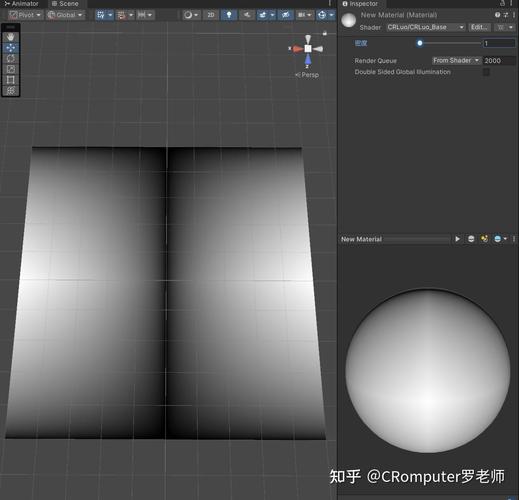Select the Hand view tool
The height and width of the screenshot is (500, 519).
click(11, 37)
